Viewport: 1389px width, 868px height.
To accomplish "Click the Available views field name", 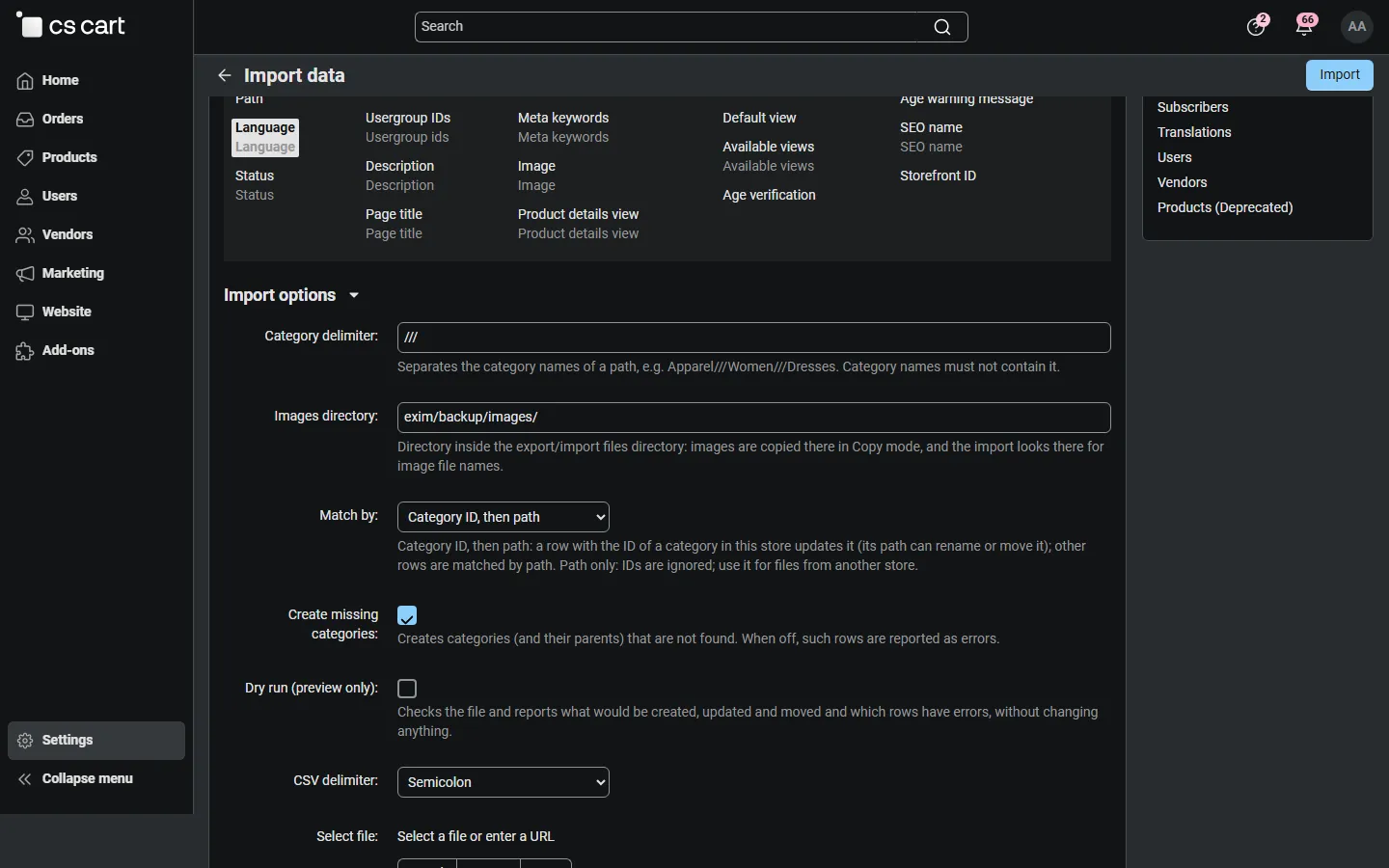I will (769, 147).
